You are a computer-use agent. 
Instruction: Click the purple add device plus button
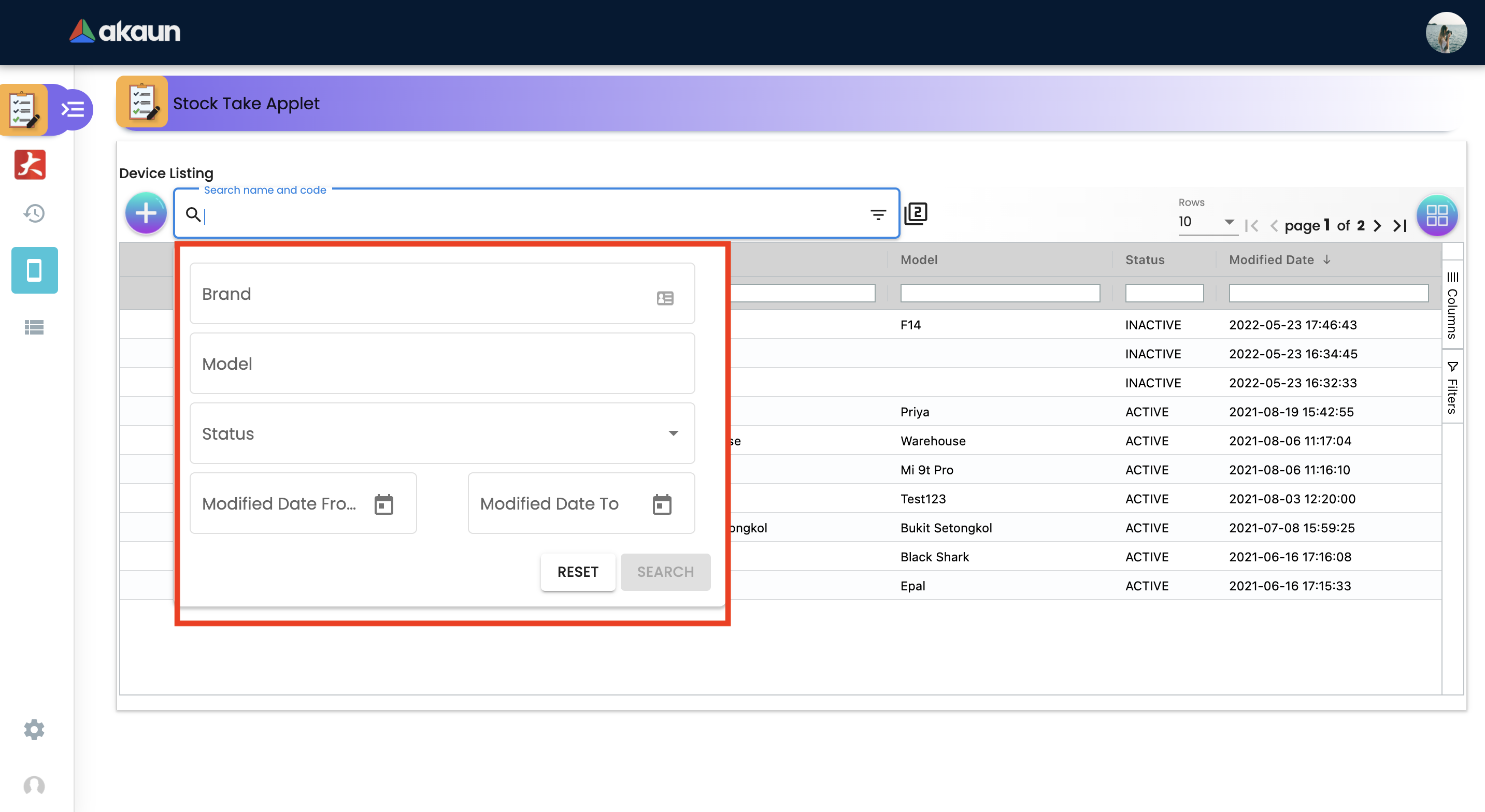(146, 213)
